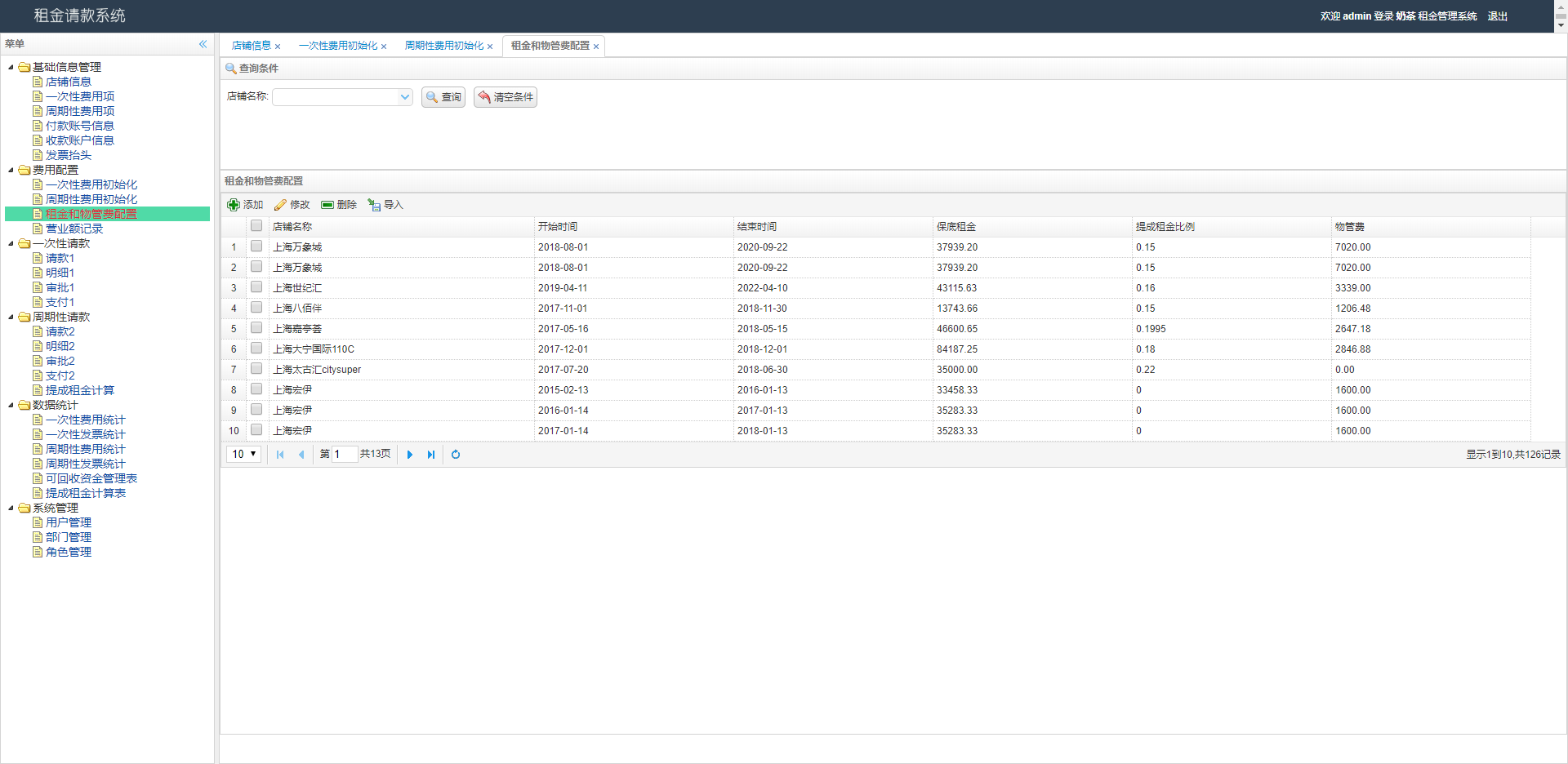Image resolution: width=1568 pixels, height=764 pixels.
Task: Collapse the 基础信息管理 tree folder
Action: click(x=11, y=67)
